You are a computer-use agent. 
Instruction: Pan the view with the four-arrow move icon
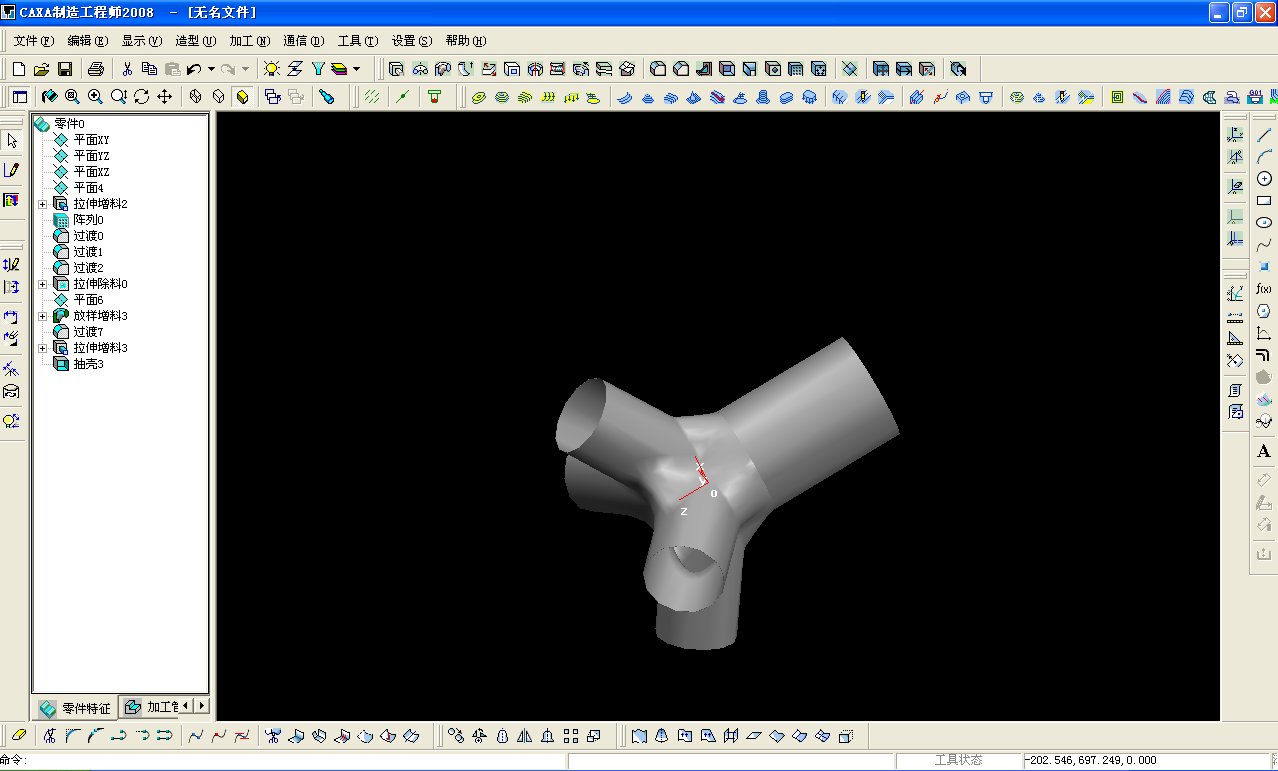[x=164, y=97]
